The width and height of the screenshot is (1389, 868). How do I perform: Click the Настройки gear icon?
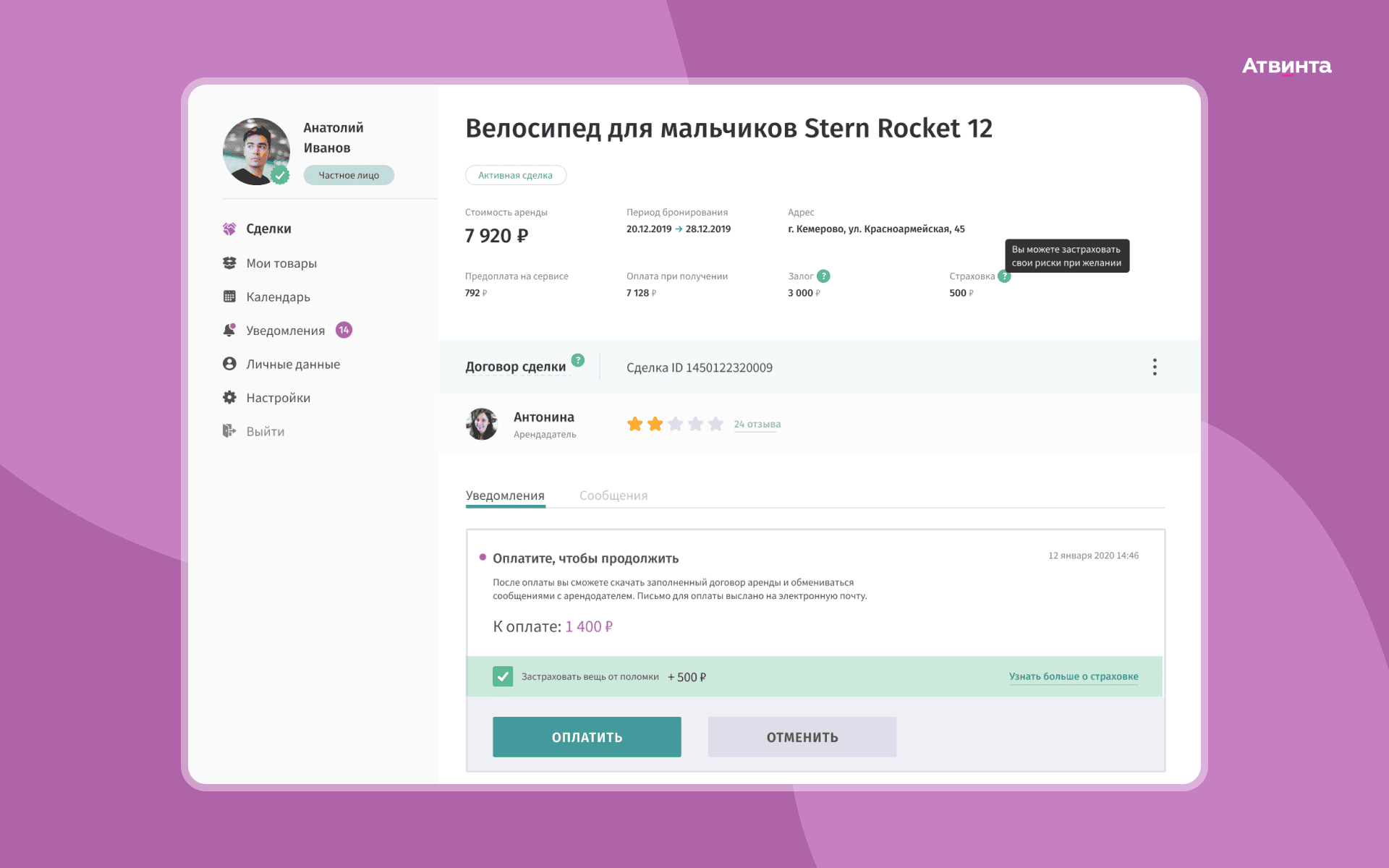point(229,397)
